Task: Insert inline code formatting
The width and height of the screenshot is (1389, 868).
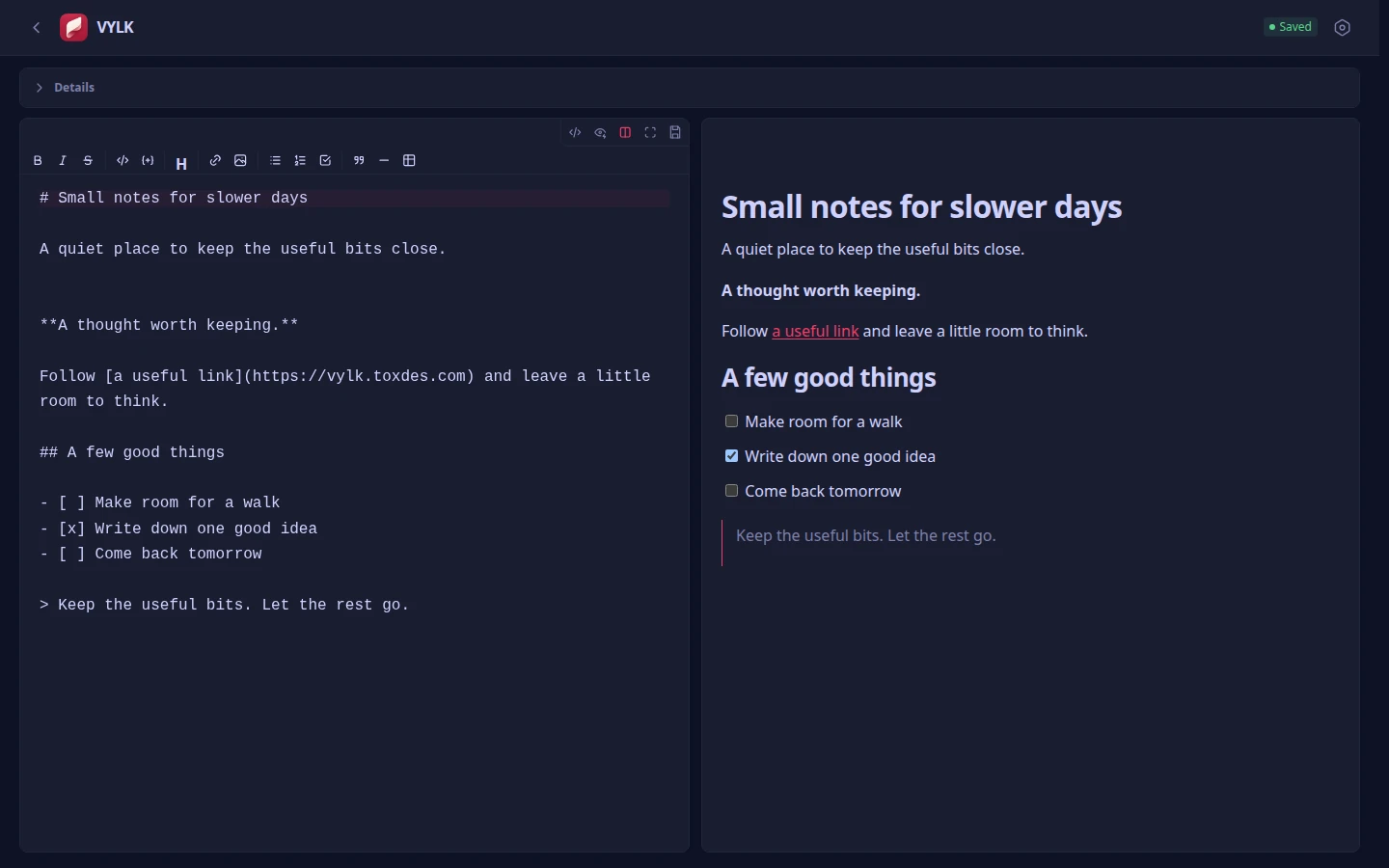Action: 123,161
